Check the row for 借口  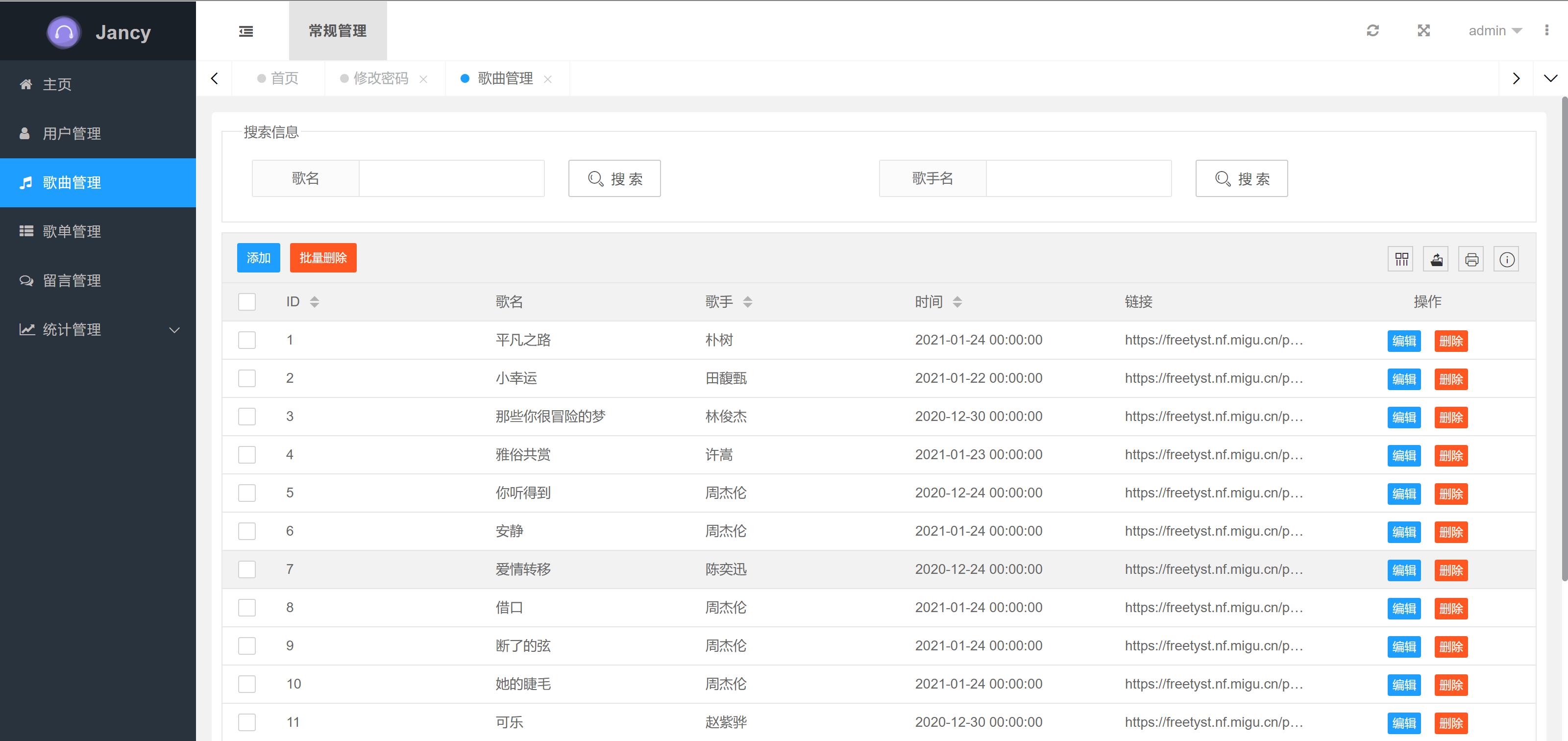[x=247, y=608]
